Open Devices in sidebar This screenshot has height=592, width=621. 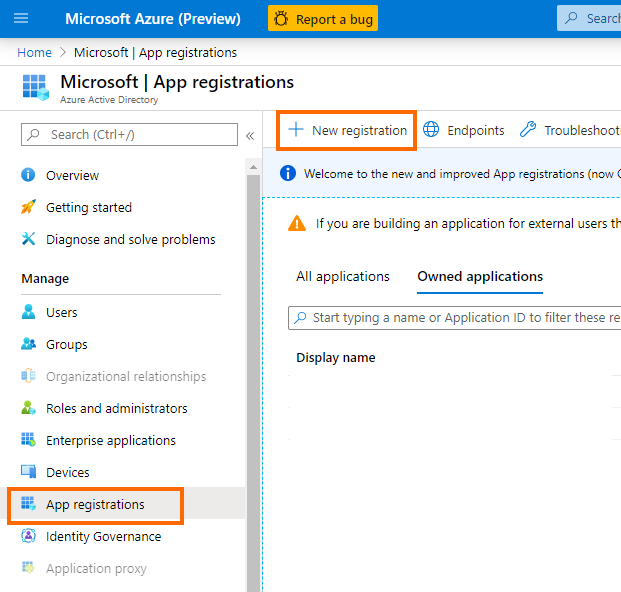[x=68, y=472]
